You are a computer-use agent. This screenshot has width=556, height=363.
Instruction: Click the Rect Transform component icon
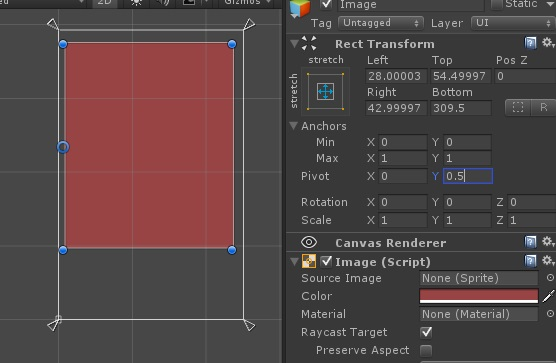[x=309, y=43]
